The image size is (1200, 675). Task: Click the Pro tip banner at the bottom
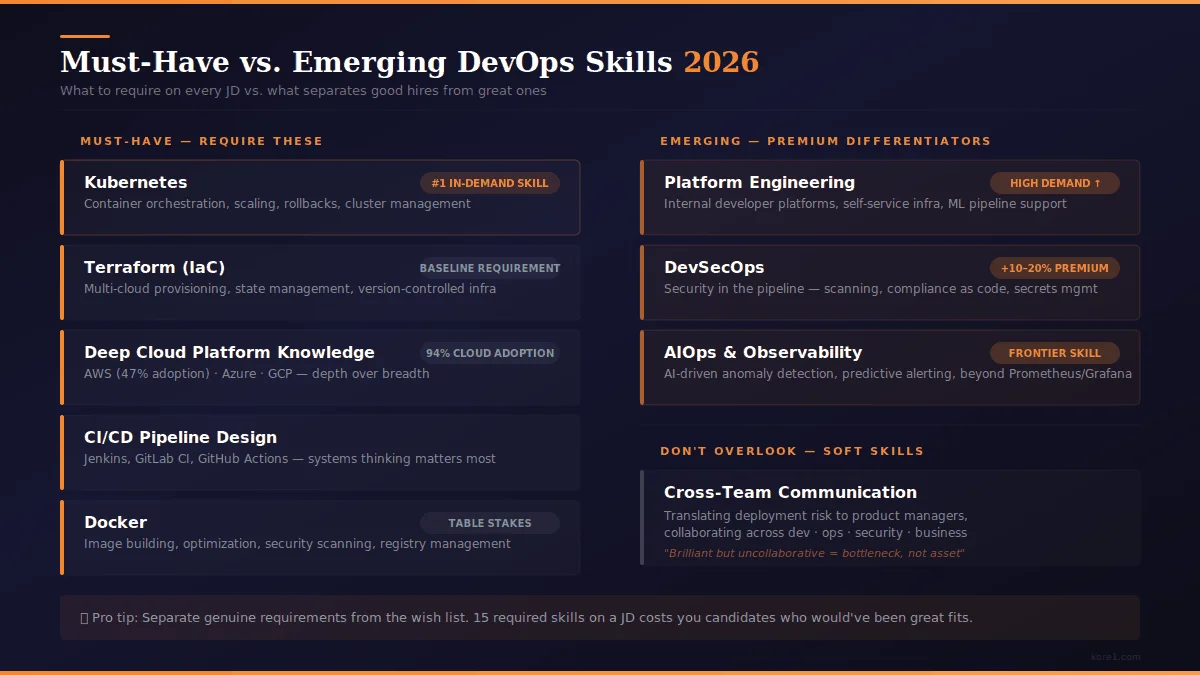point(600,617)
